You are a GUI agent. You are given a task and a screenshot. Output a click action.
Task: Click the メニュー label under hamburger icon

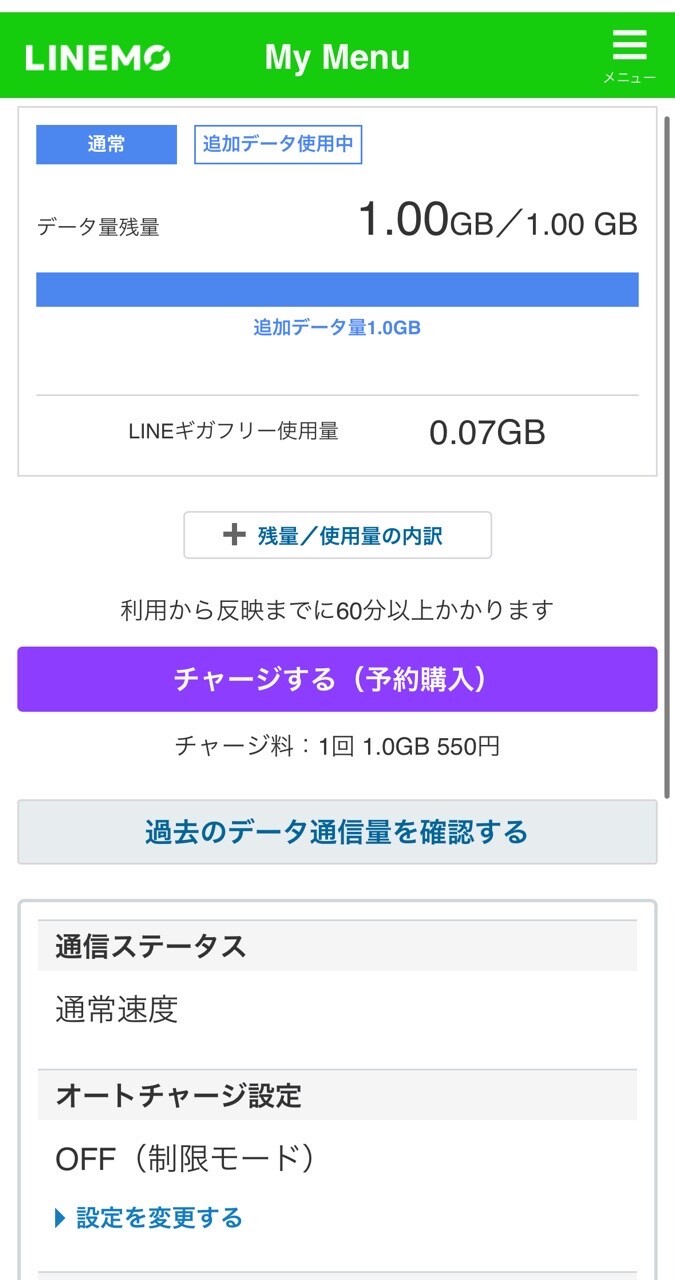(x=629, y=77)
